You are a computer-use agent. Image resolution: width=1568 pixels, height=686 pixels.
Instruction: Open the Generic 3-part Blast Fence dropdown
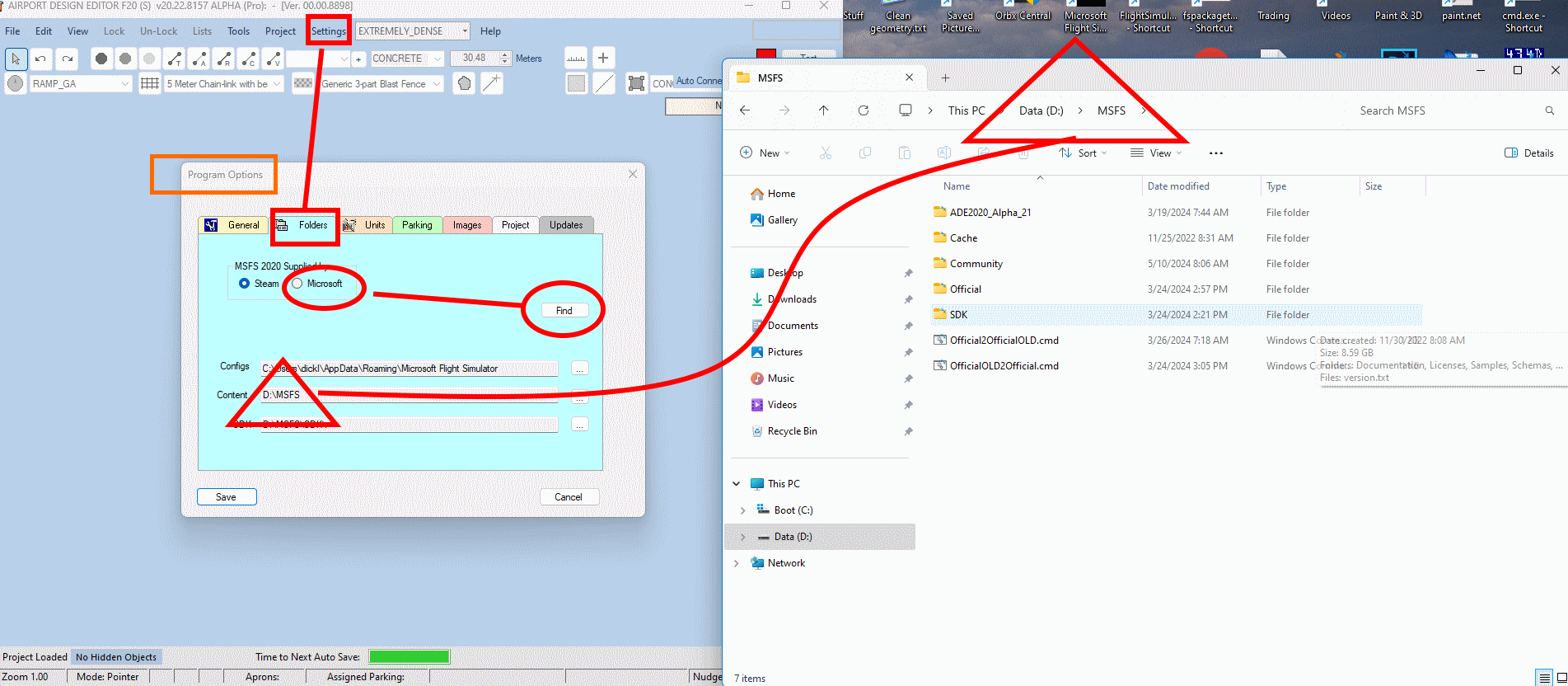[437, 83]
